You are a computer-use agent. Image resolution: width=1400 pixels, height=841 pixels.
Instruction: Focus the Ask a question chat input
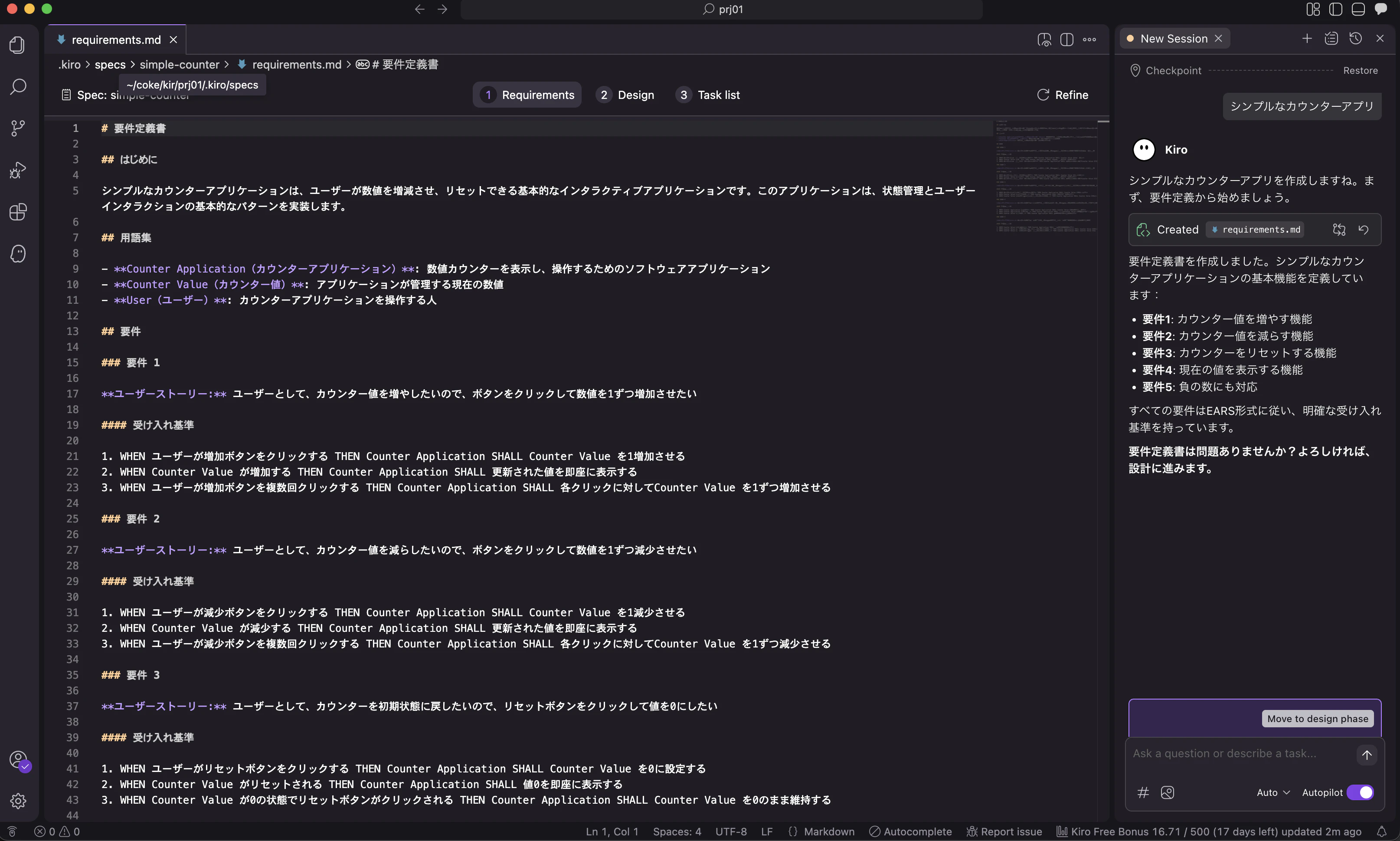1240,754
